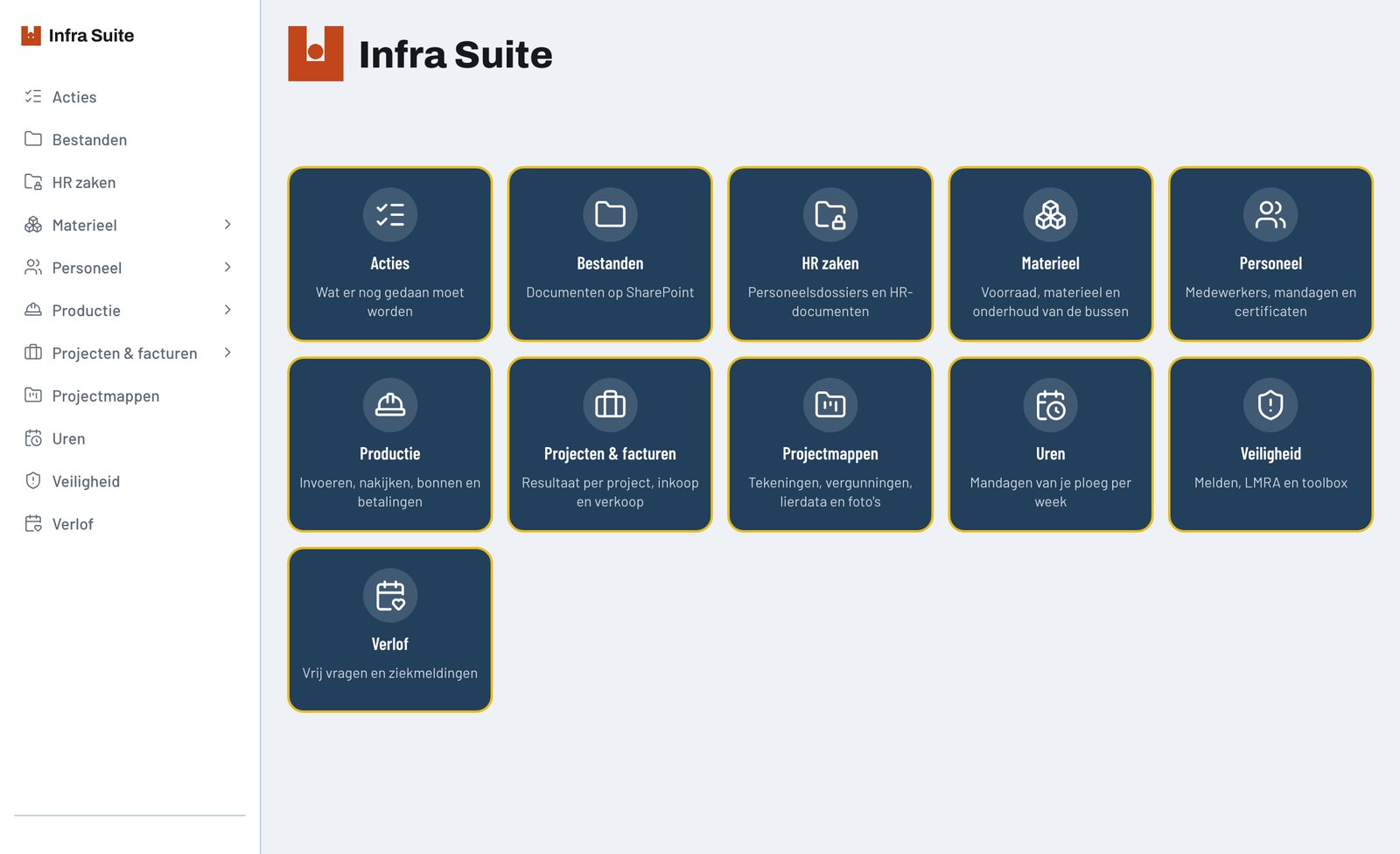1400x854 pixels.
Task: Click the briefcase icon on Projecten & facturen card
Action: [x=610, y=404]
